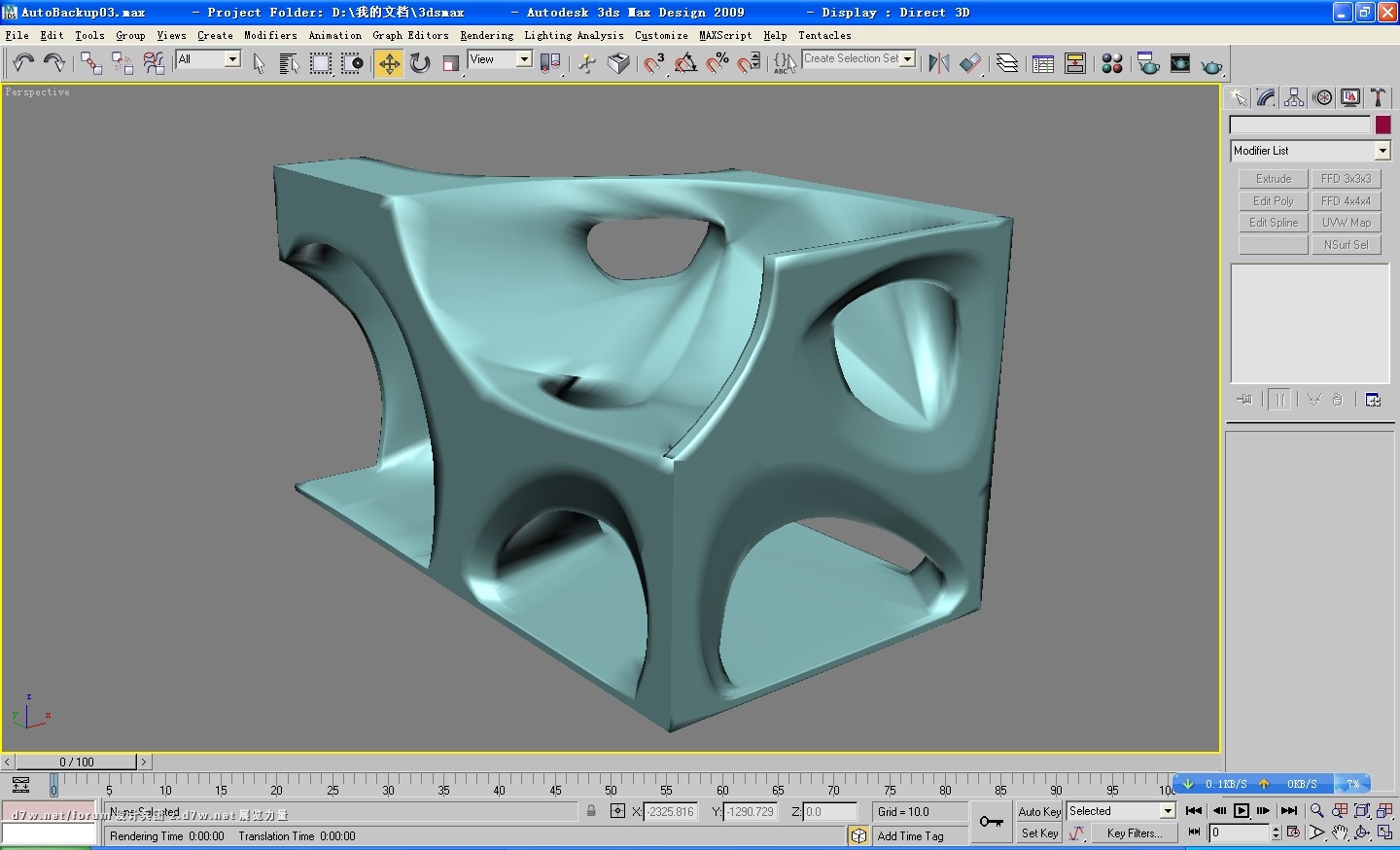
Task: Switch to the Modify command panel tab
Action: pos(1266,97)
